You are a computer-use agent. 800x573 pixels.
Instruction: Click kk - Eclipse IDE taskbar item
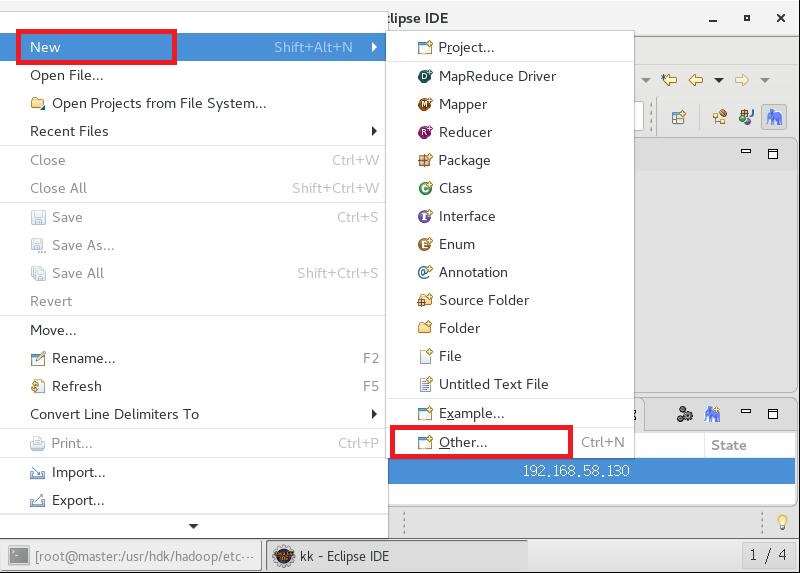[x=397, y=556]
